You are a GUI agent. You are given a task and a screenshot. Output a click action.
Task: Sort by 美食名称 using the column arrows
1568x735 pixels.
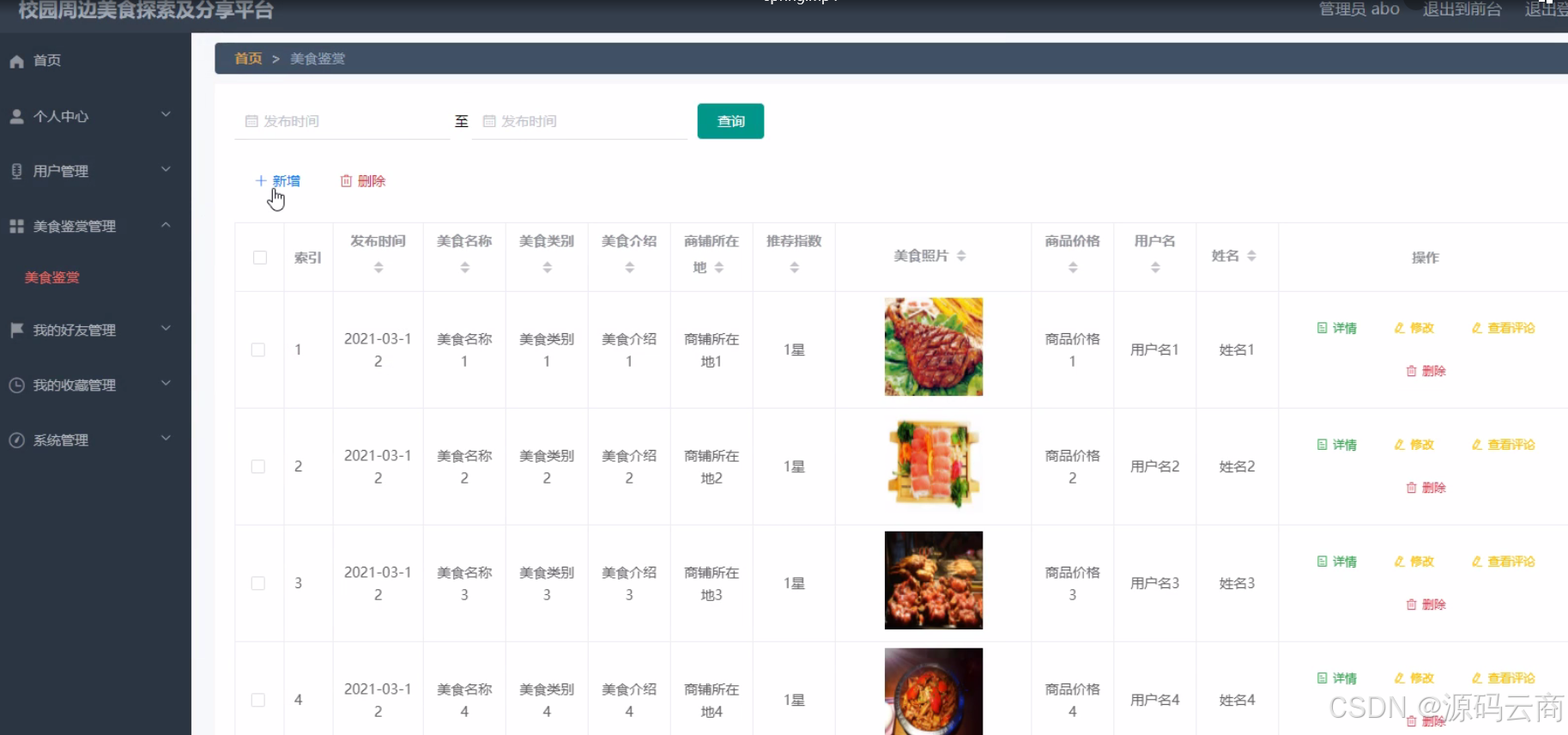pos(464,268)
